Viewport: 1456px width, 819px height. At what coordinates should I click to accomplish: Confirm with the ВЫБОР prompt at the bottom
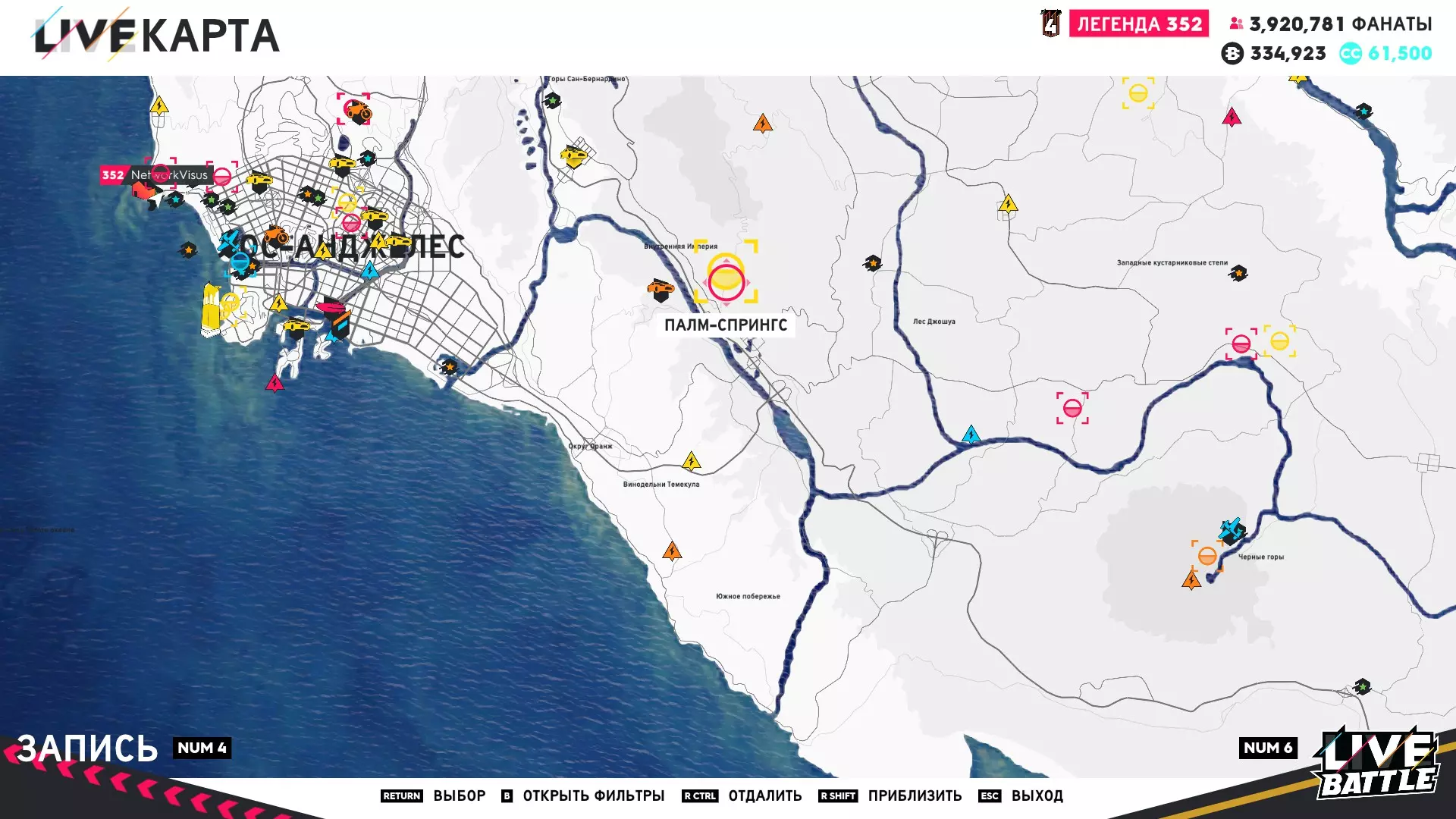click(459, 795)
